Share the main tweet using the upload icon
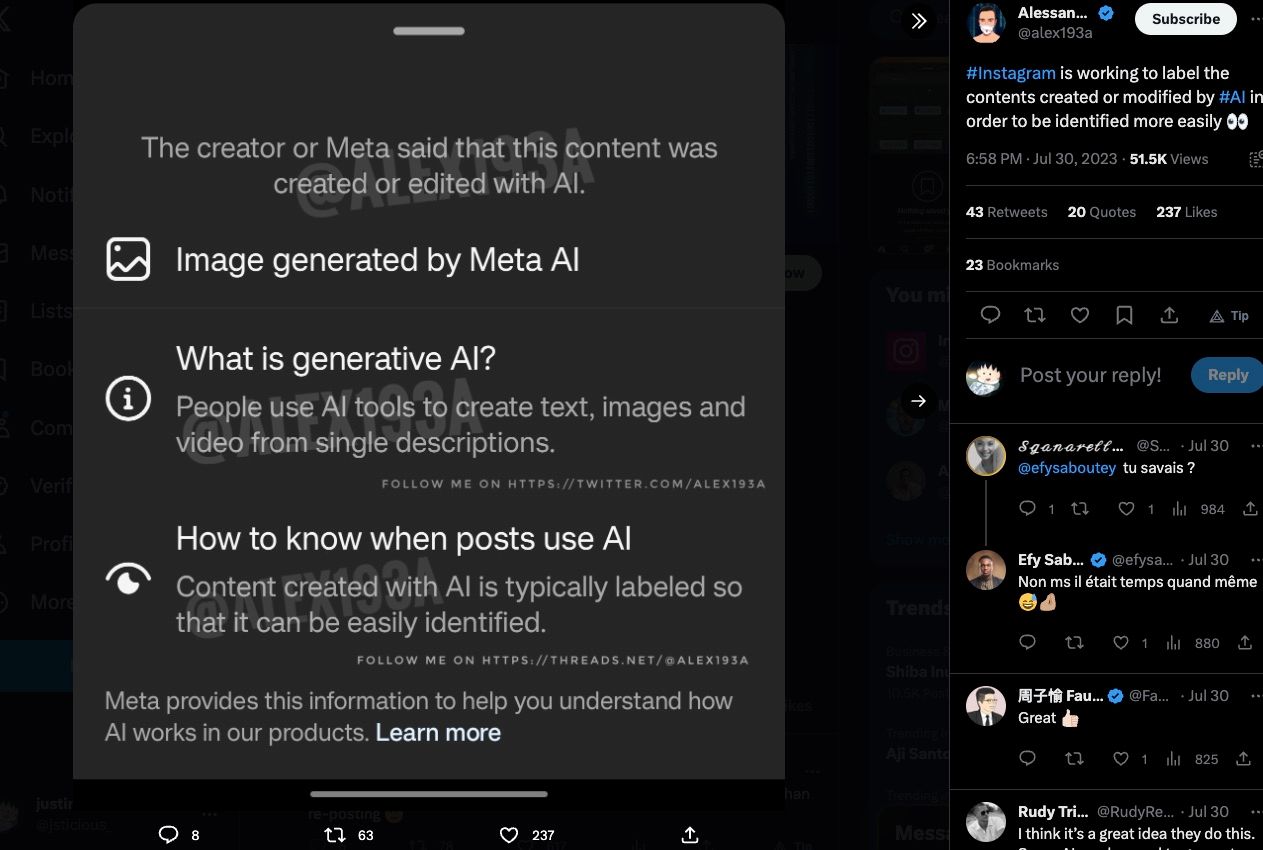The image size is (1263, 850). pyautogui.click(x=1169, y=315)
